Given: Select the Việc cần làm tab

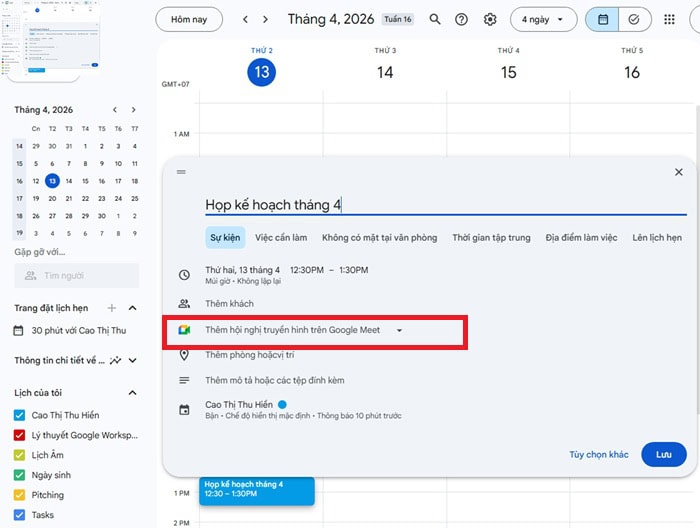Looking at the screenshot, I should 281,238.
